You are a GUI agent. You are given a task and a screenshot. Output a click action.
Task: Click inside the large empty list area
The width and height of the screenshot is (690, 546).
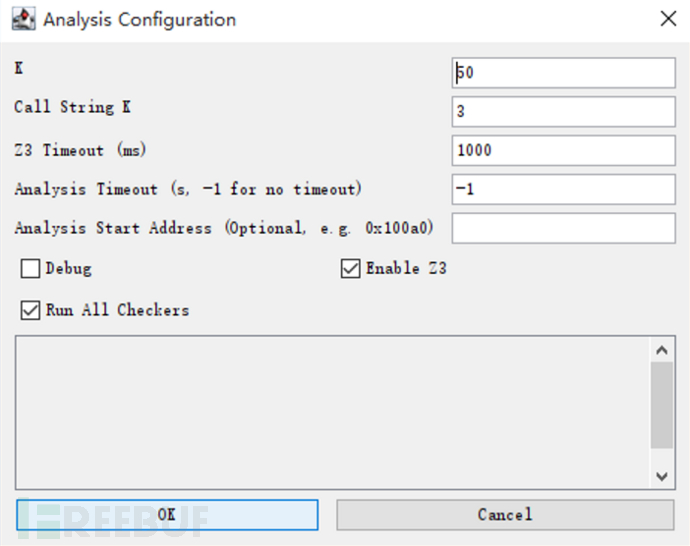330,411
